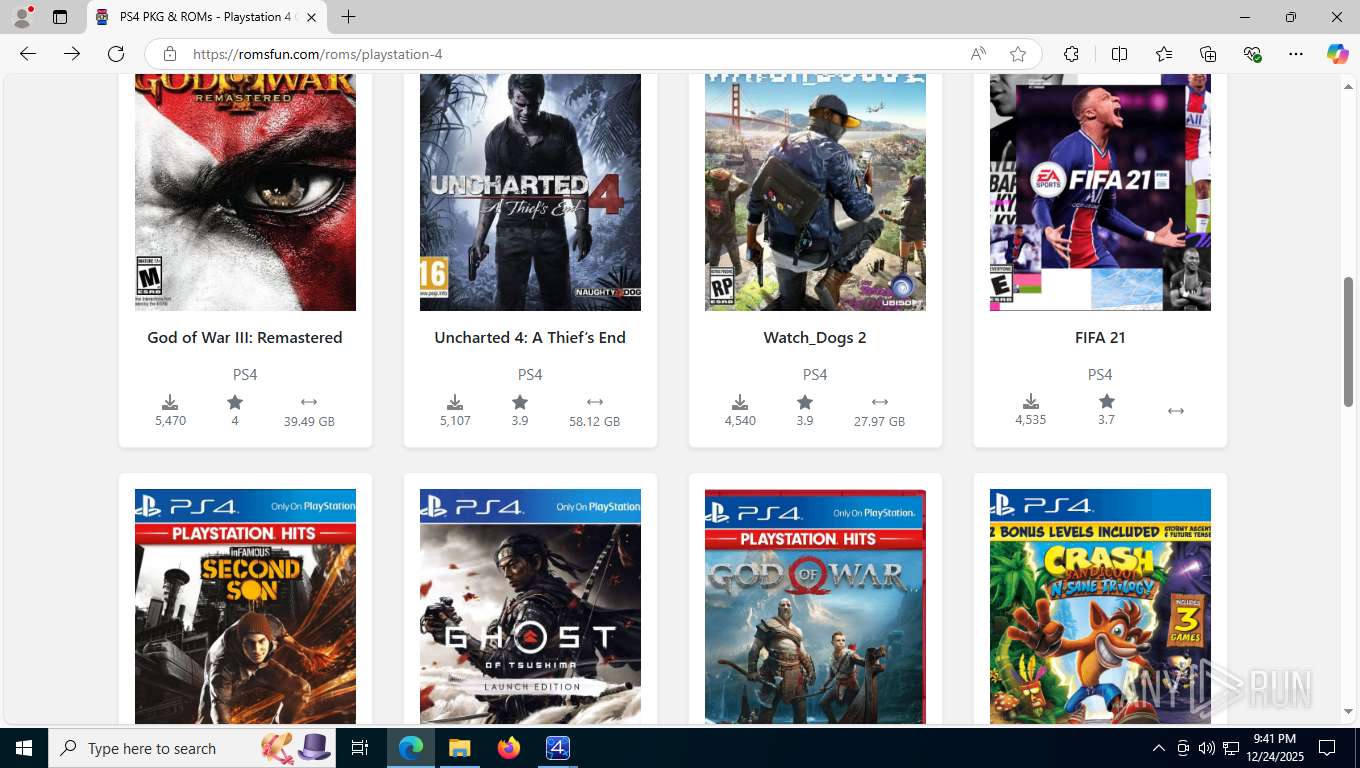This screenshot has width=1360, height=768.
Task: Click God of War III cover image
Action: coord(245,192)
